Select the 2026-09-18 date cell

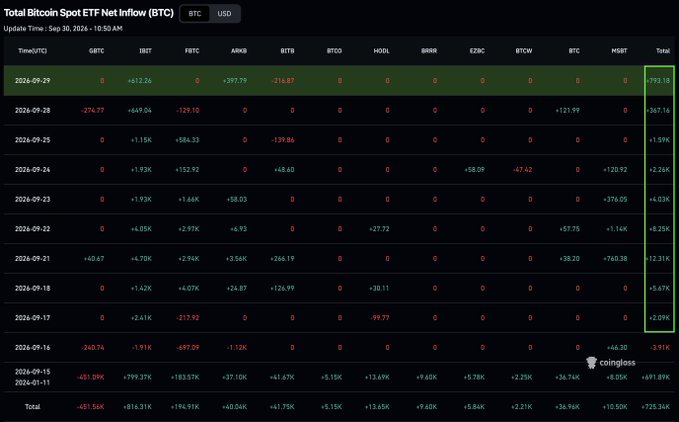pos(32,288)
